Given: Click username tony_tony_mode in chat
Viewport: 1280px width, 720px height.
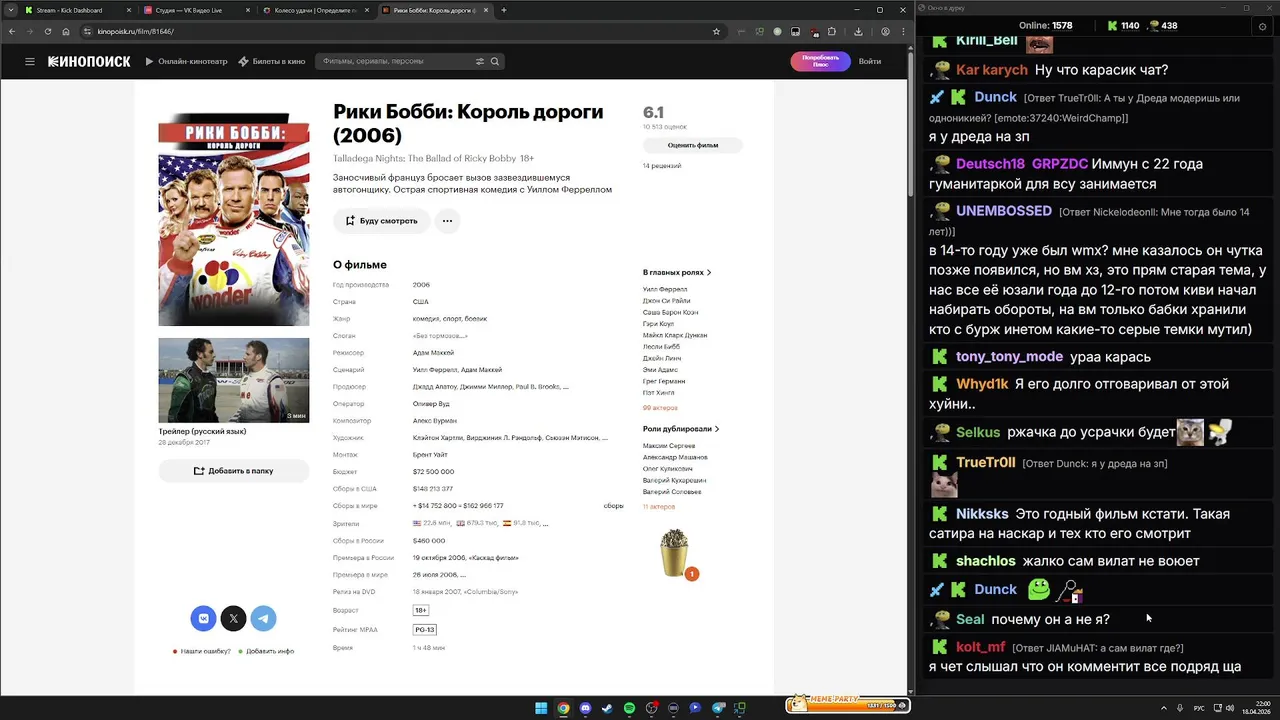Looking at the screenshot, I should click(x=1009, y=357).
